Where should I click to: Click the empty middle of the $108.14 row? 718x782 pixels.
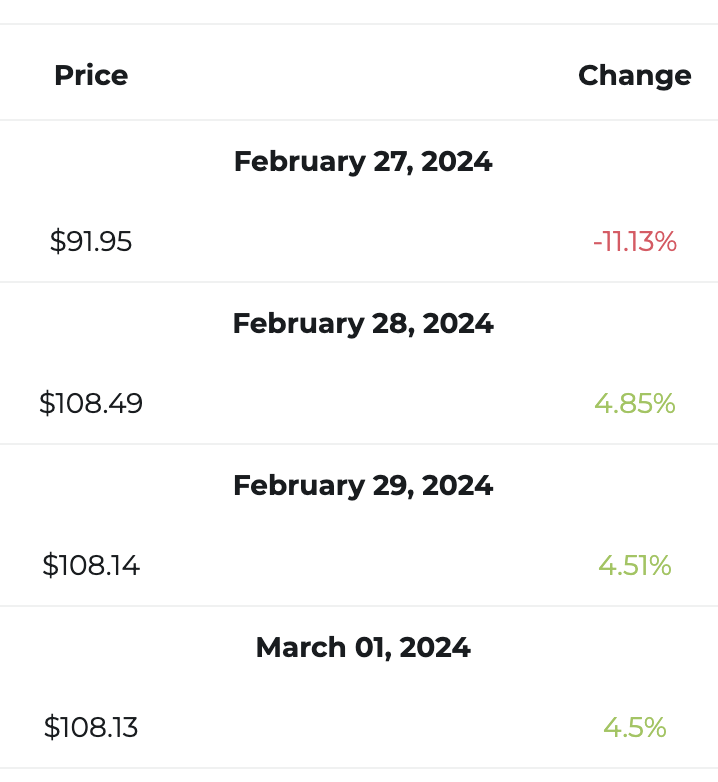click(360, 566)
